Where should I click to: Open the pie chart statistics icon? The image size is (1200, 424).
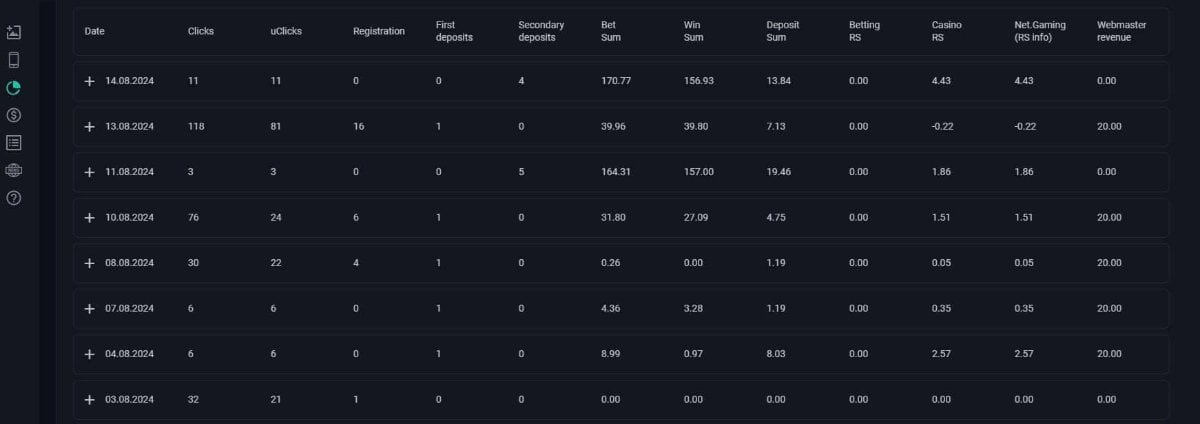pyautogui.click(x=14, y=88)
